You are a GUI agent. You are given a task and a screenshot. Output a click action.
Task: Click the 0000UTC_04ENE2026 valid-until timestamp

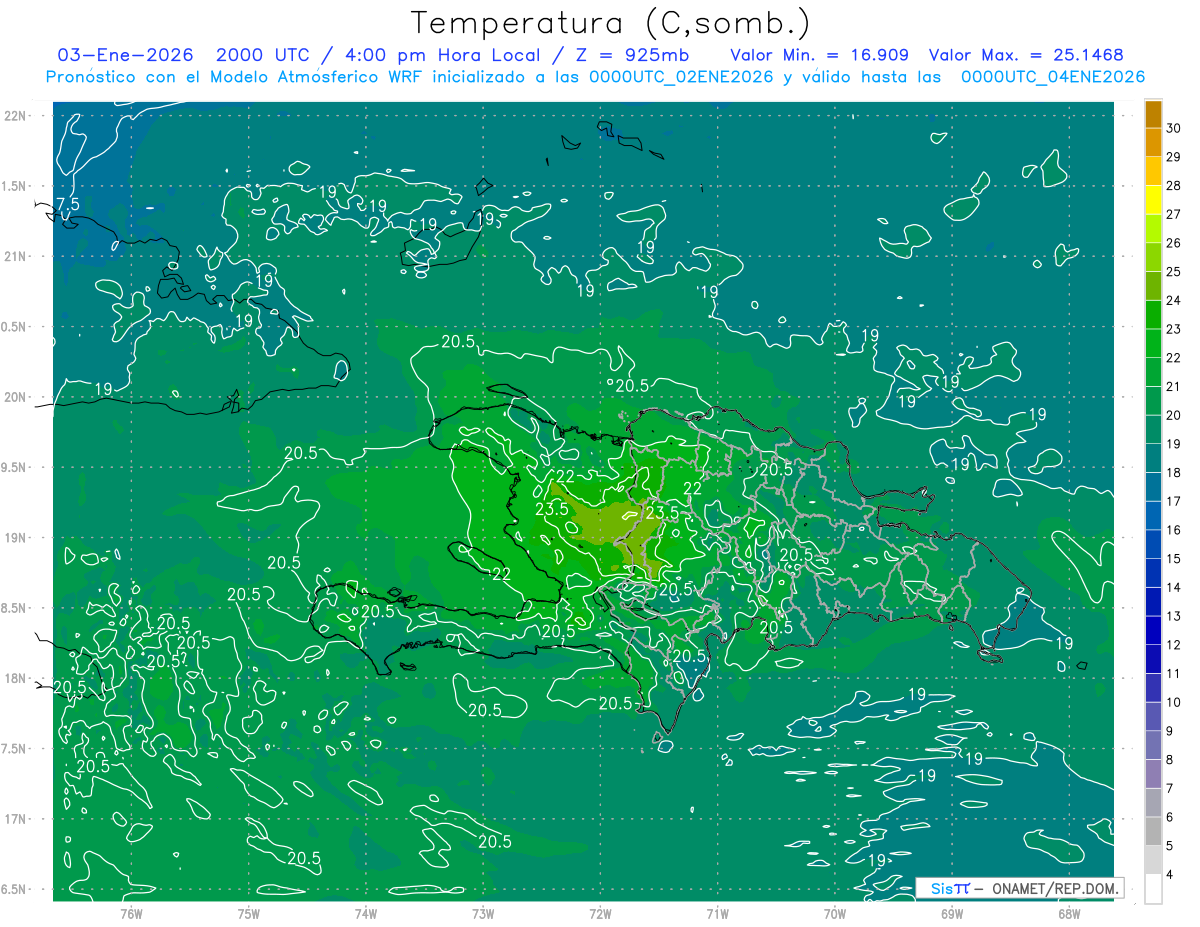[x=1052, y=77]
